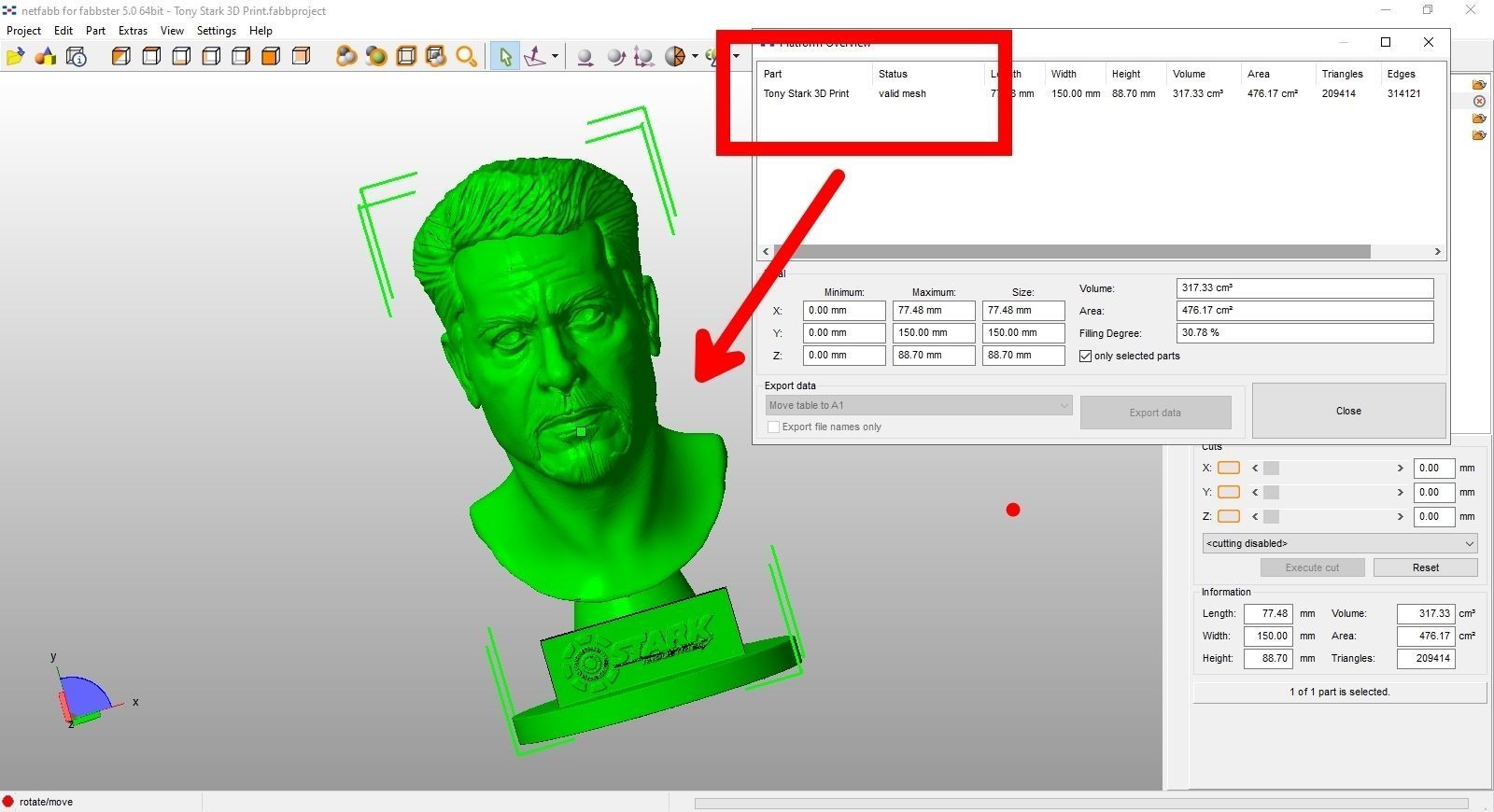Click the Execute cut button
Image resolution: width=1494 pixels, height=812 pixels.
[x=1312, y=567]
